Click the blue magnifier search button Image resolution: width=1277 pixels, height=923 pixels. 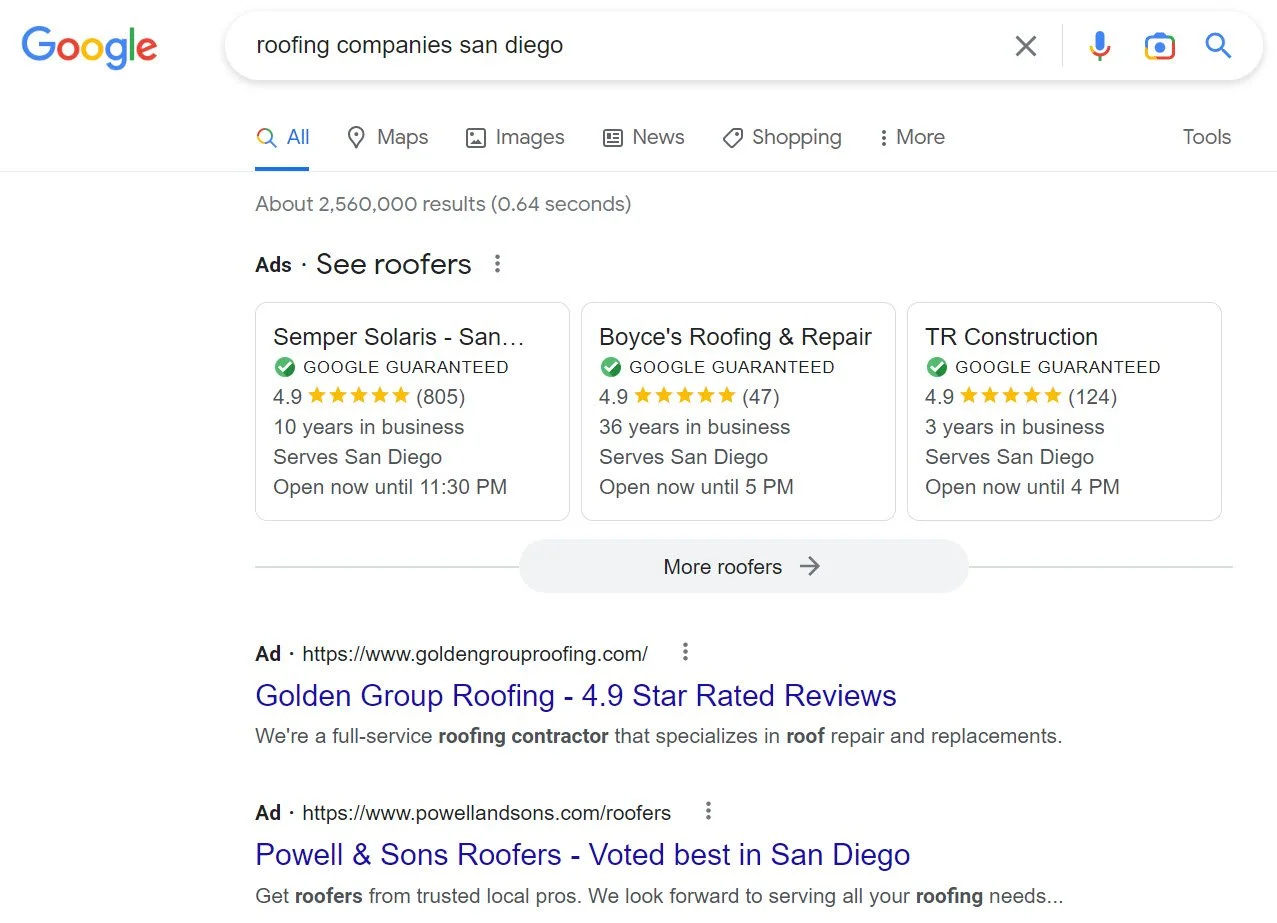[1217, 45]
